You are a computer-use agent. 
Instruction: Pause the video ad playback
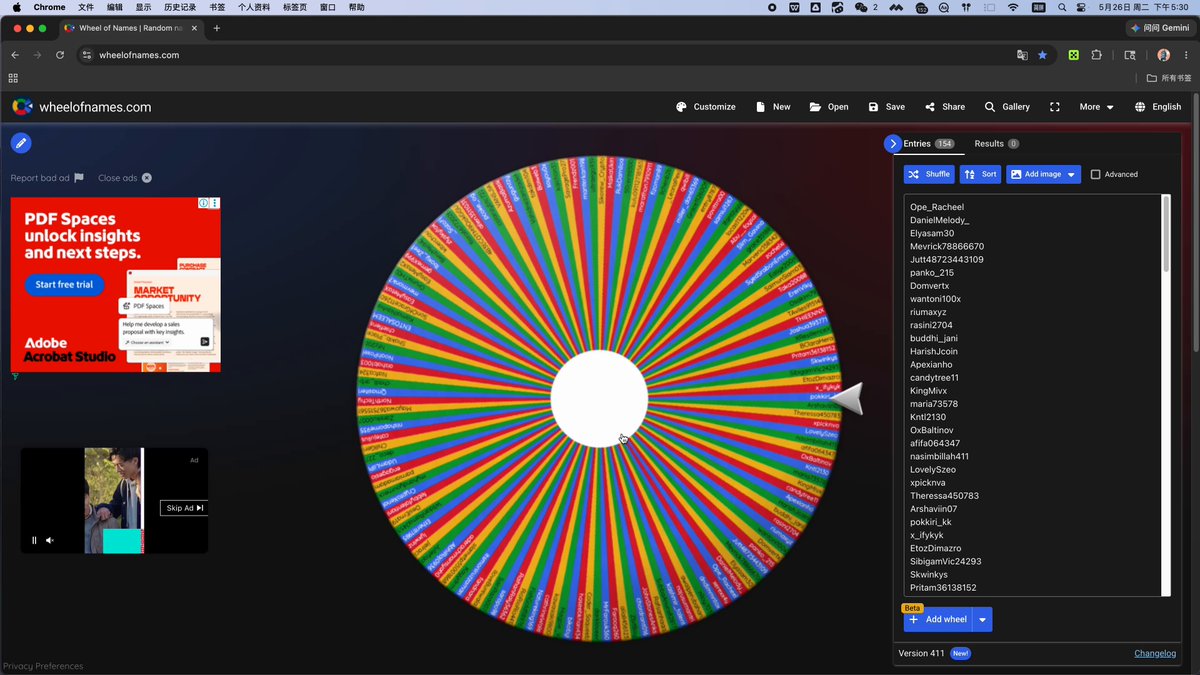pyautogui.click(x=34, y=540)
